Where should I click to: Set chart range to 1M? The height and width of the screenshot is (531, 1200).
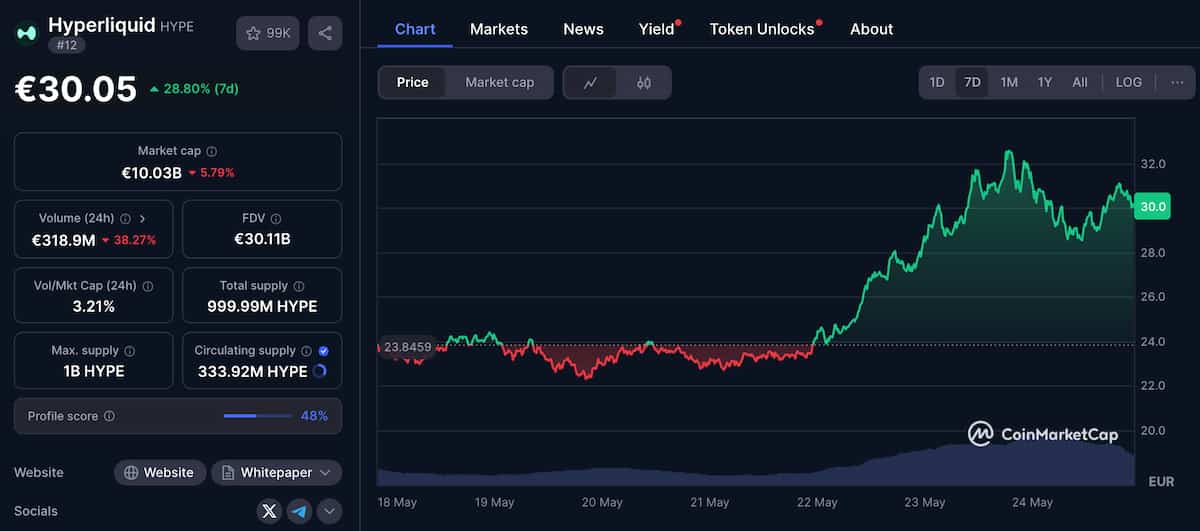[1009, 82]
